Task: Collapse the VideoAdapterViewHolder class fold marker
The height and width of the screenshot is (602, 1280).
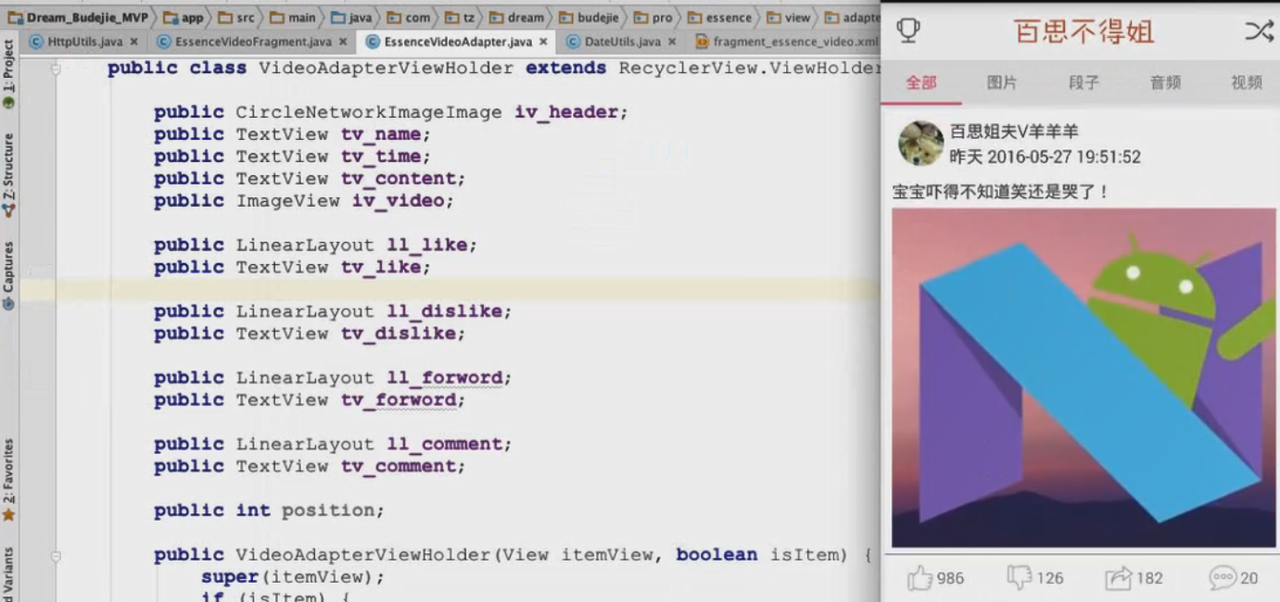Action: (x=56, y=68)
